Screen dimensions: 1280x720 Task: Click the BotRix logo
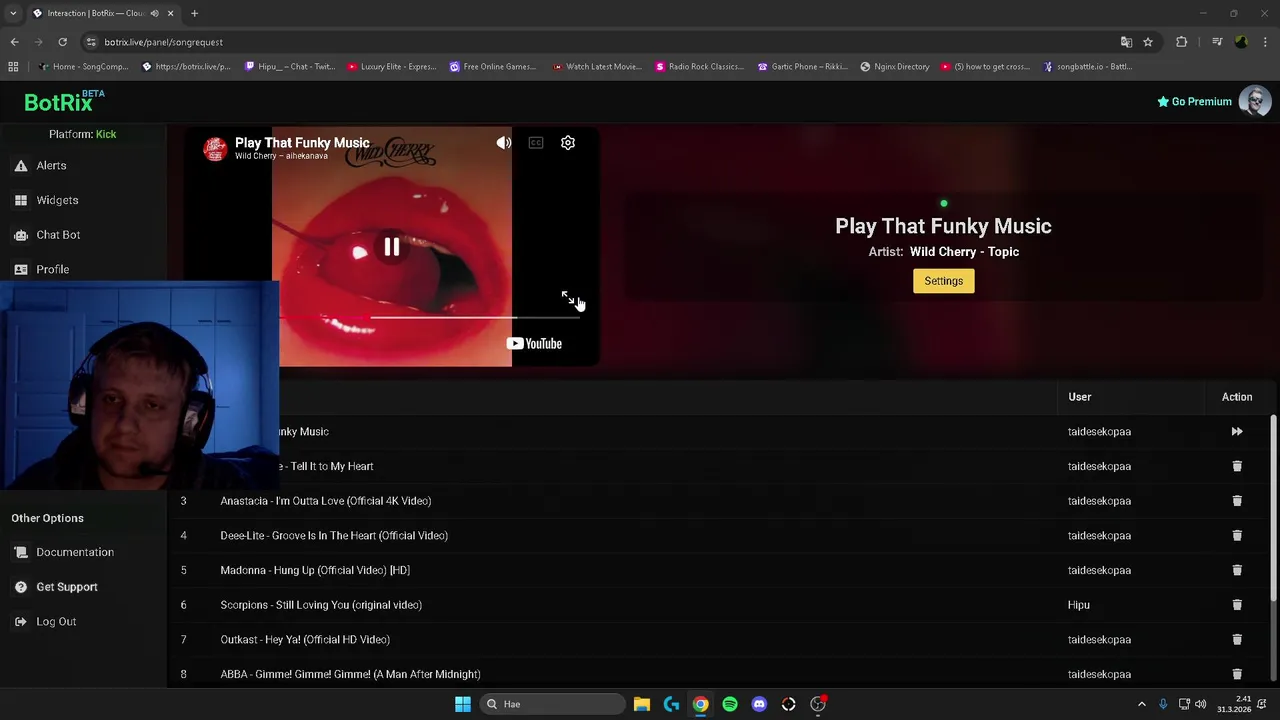pyautogui.click(x=64, y=101)
